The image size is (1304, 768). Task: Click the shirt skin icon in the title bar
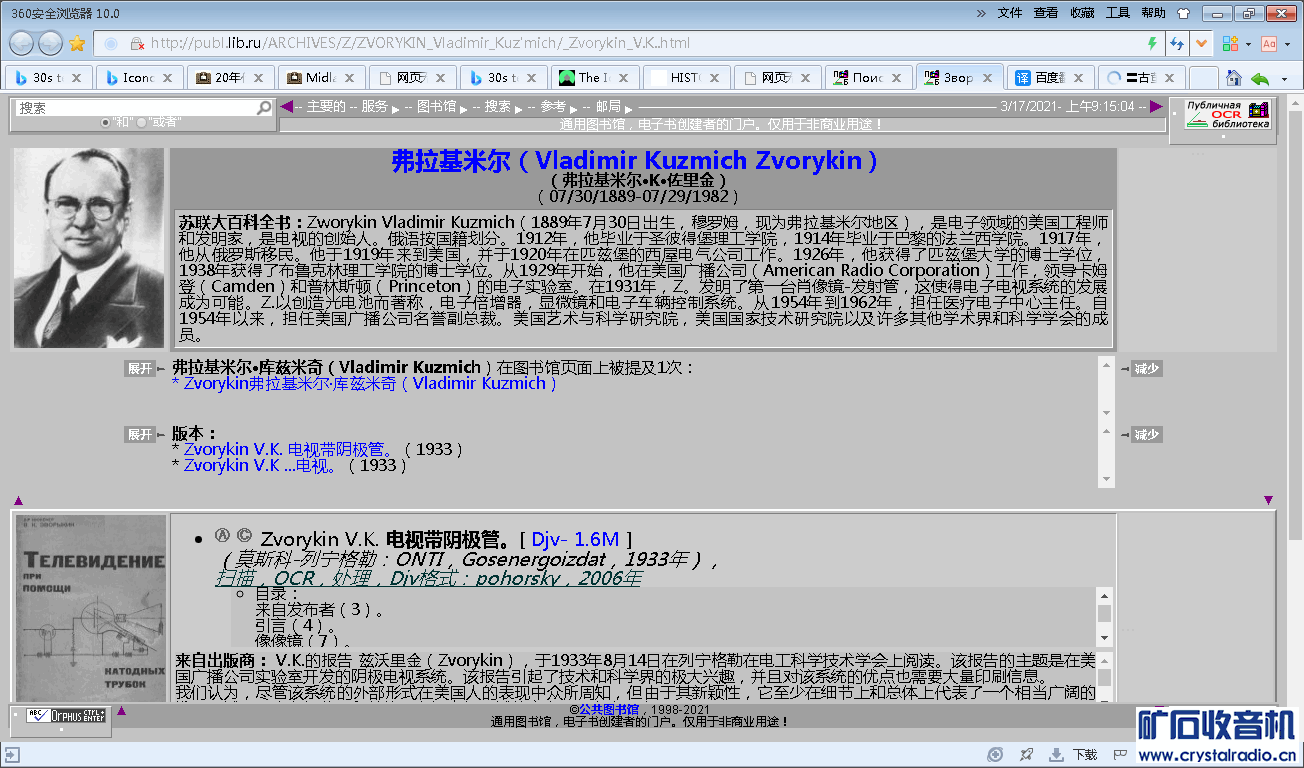coord(1184,13)
